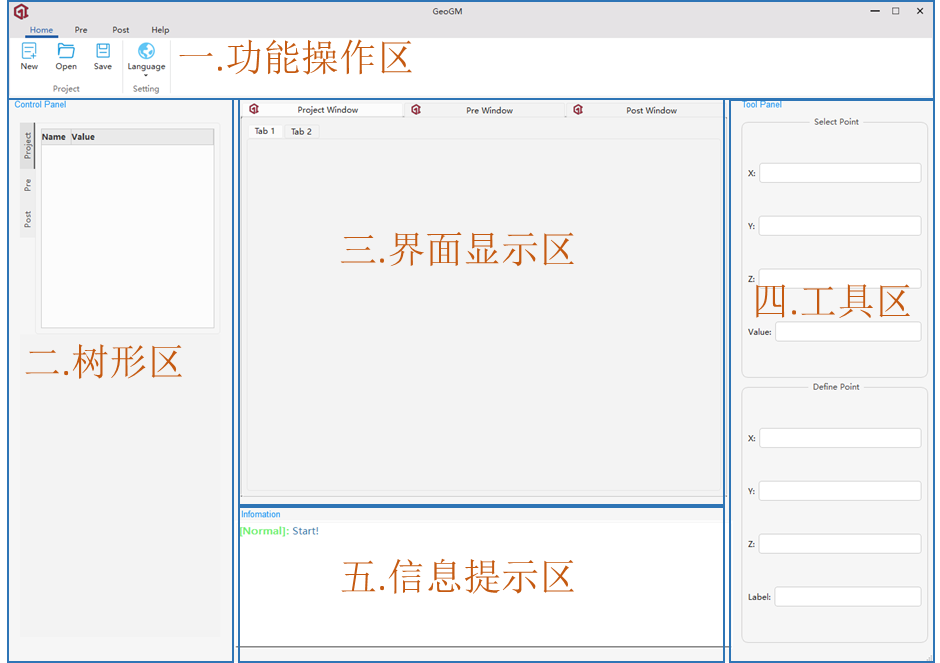940x663 pixels.
Task: Open a project with the Open icon
Action: pos(66,51)
